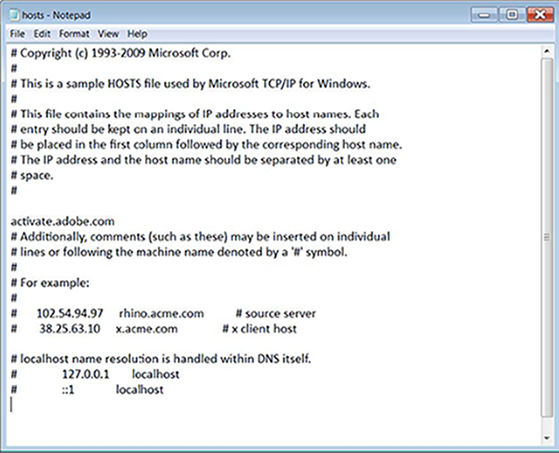Click the '# For example:' line
This screenshot has height=453, width=559.
pyautogui.click(x=50, y=283)
